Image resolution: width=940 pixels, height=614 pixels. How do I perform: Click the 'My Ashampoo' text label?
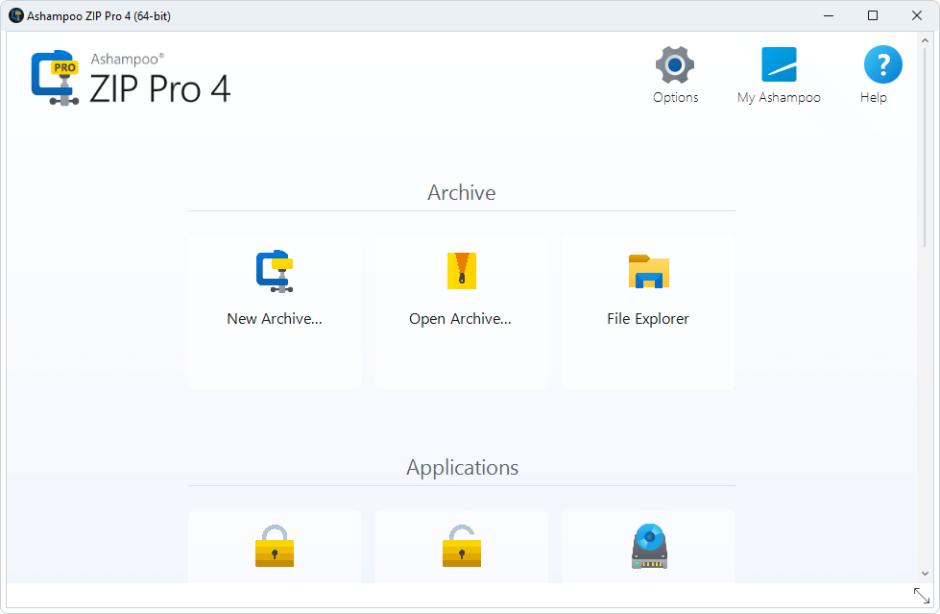[x=779, y=97]
